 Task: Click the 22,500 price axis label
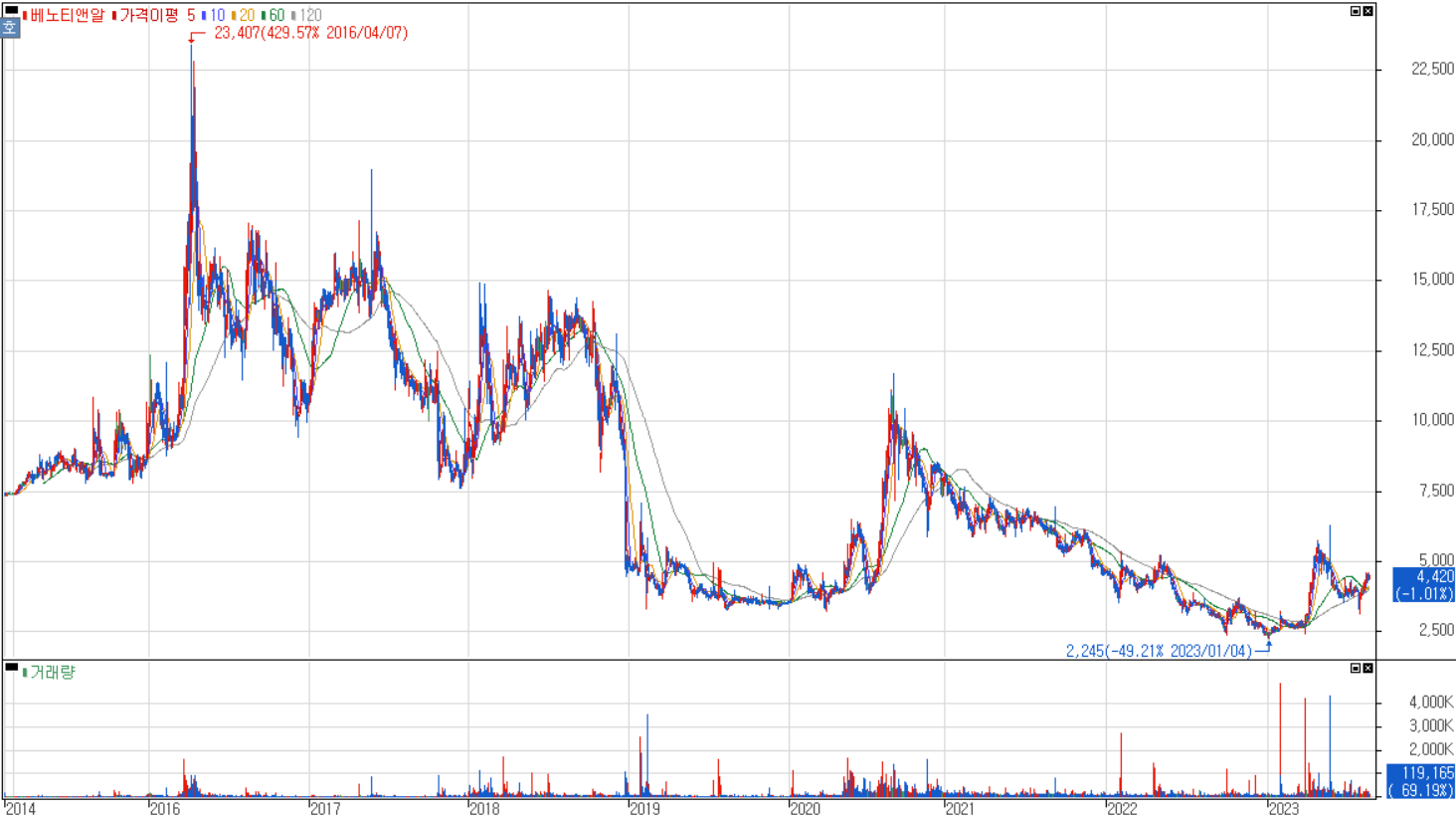[x=1432, y=69]
